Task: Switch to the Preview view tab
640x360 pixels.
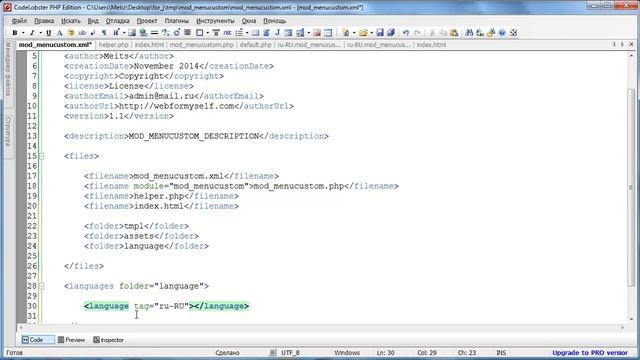Action: (71, 340)
